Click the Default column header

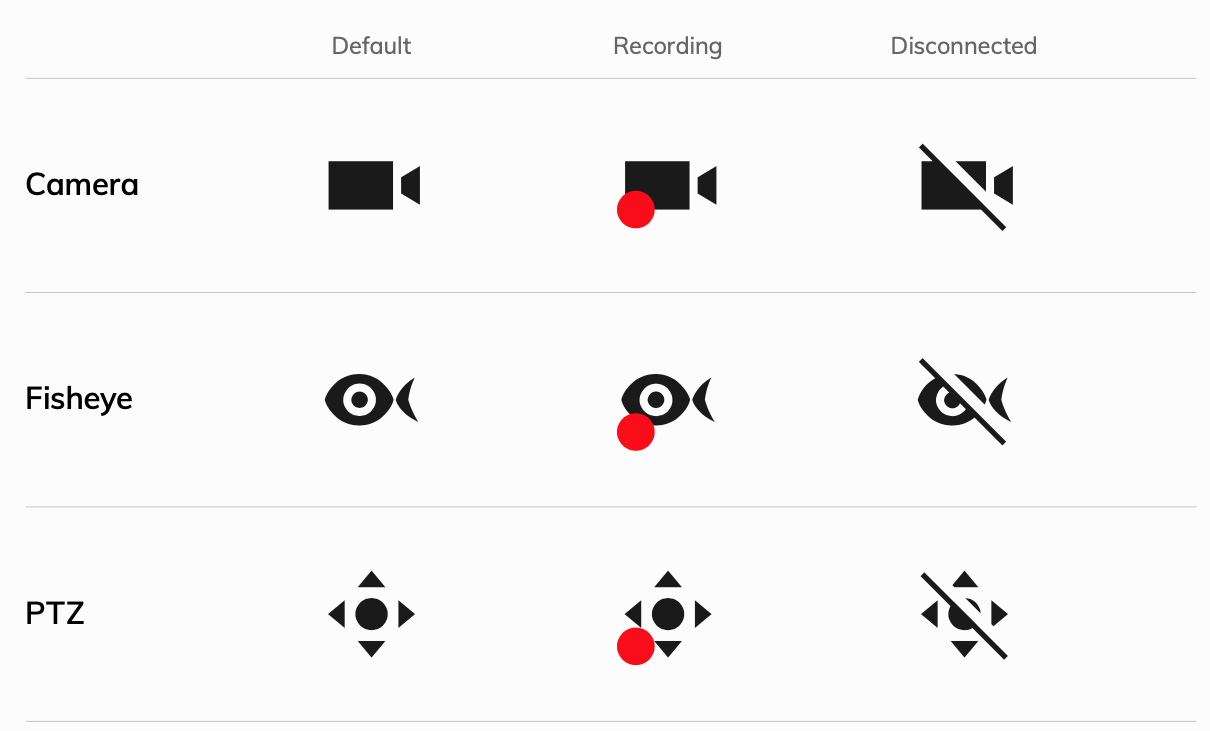[x=371, y=46]
